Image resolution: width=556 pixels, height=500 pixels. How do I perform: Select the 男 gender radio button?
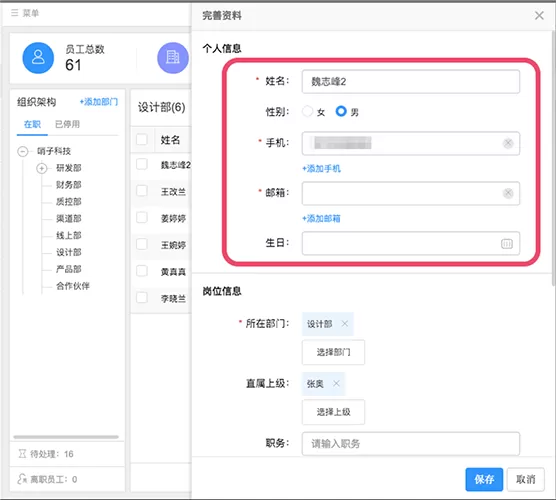(x=341, y=111)
